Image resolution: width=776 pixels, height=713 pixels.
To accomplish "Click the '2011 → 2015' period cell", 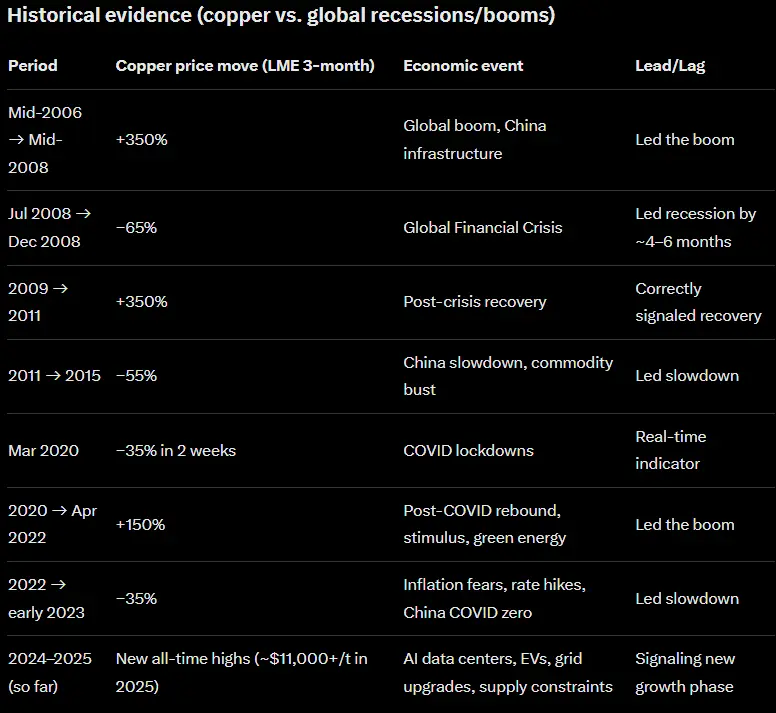I will click(54, 376).
